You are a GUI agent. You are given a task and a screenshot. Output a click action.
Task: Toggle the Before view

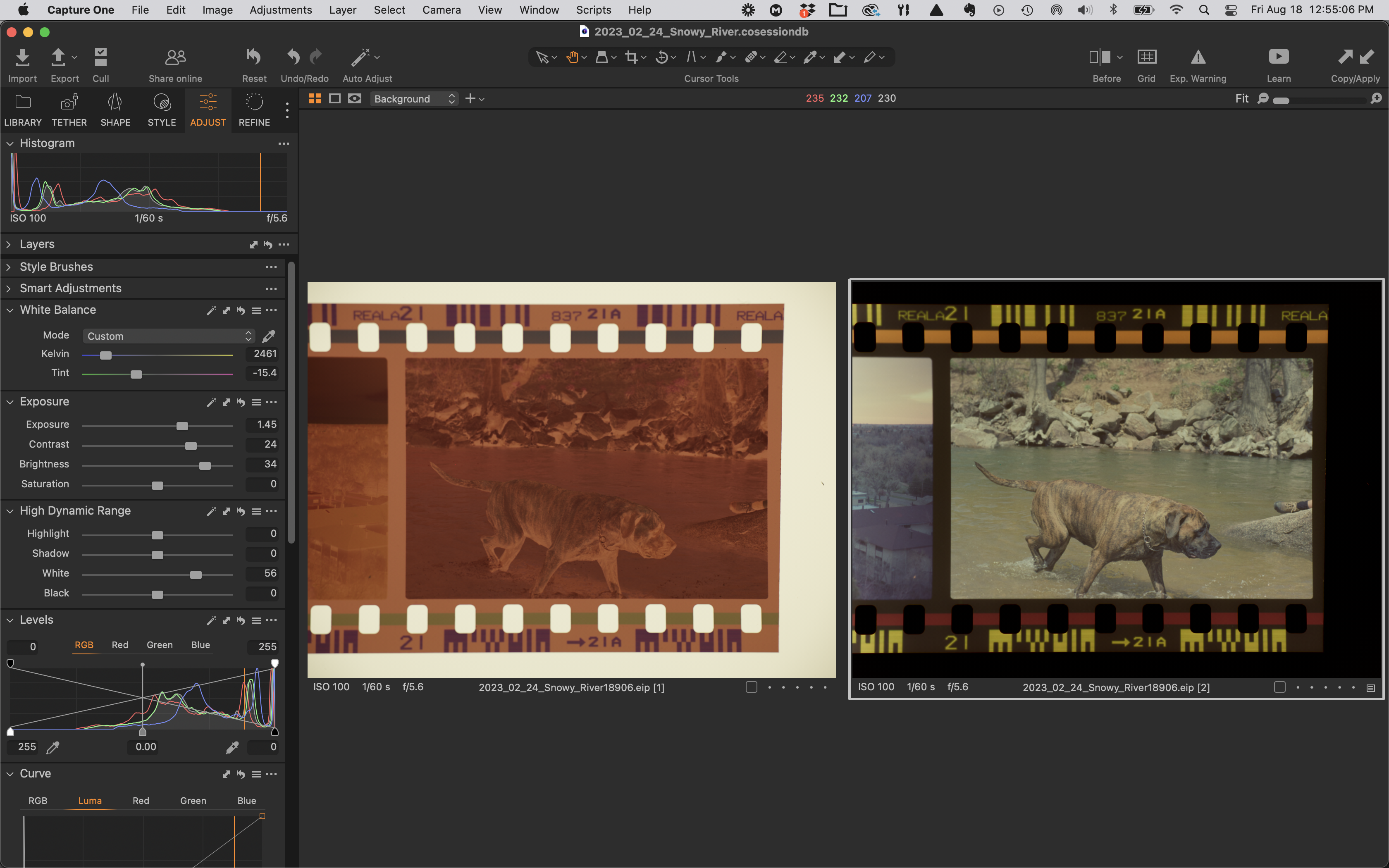[x=1100, y=57]
